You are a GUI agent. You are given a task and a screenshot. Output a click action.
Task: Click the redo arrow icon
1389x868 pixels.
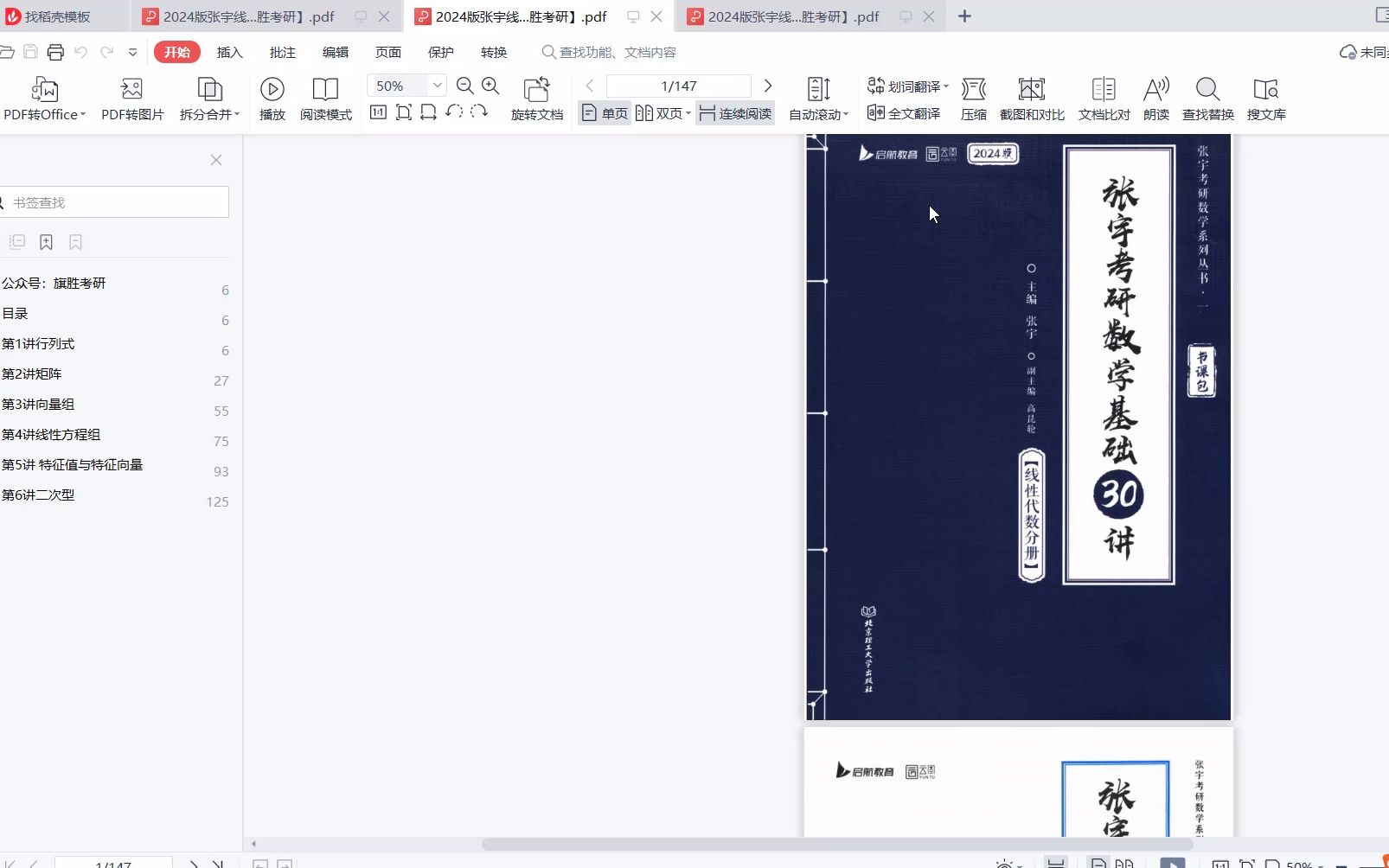pos(106,52)
